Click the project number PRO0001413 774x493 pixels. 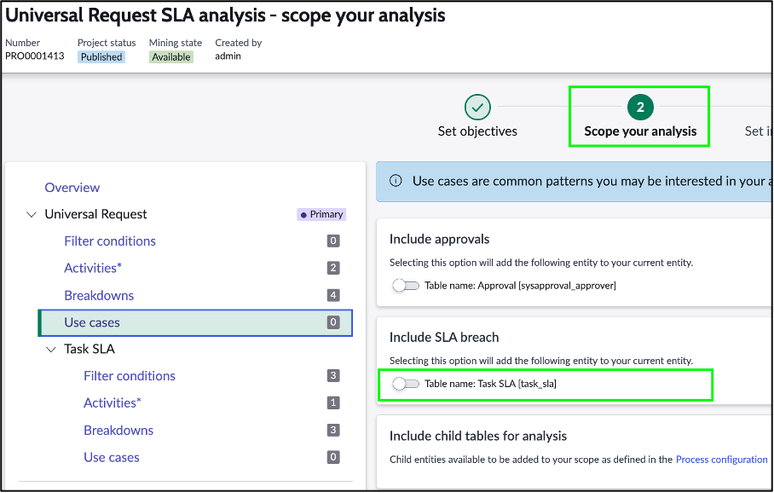pos(35,56)
